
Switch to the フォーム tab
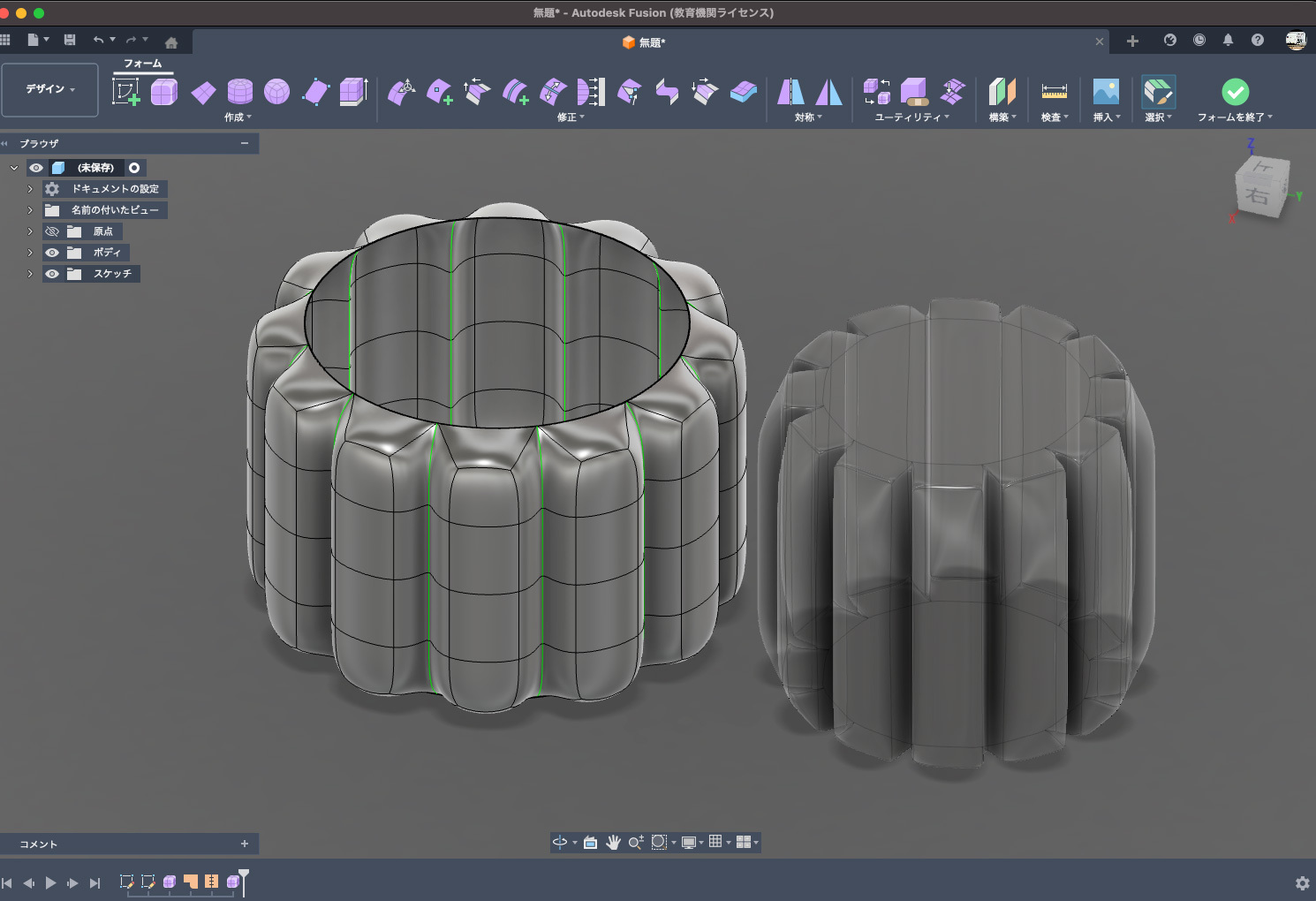[142, 64]
